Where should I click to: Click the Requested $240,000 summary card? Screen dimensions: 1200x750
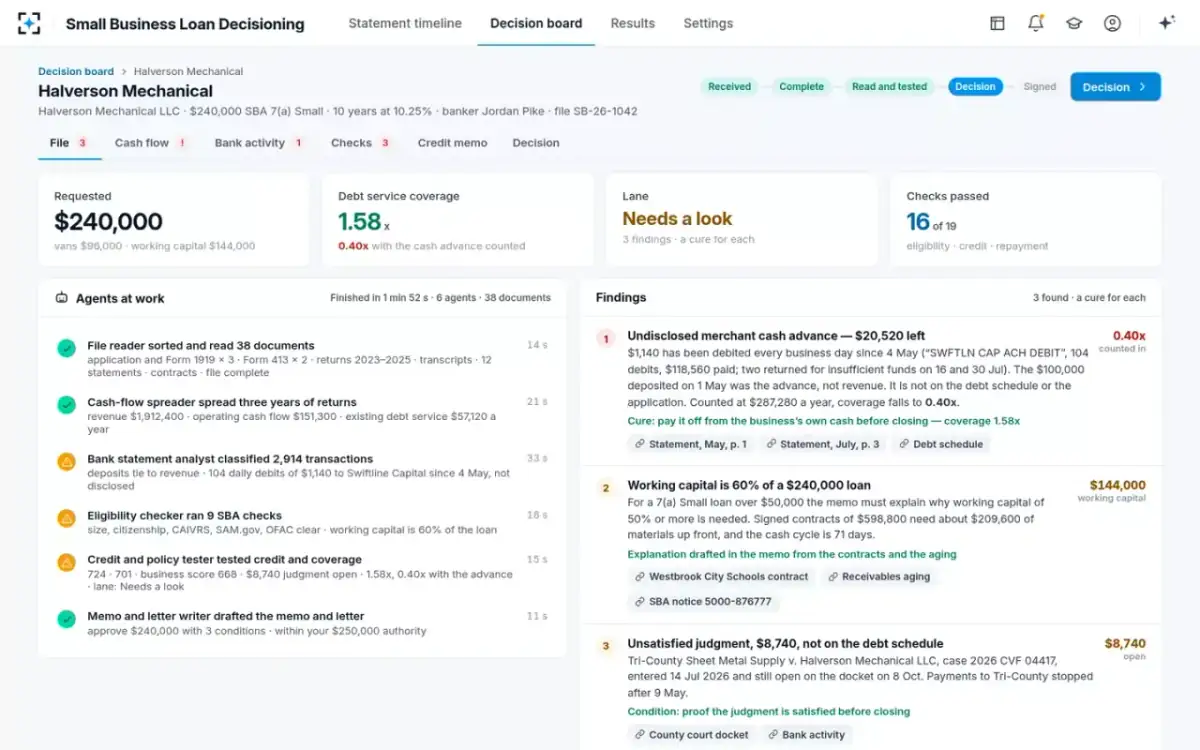point(174,220)
